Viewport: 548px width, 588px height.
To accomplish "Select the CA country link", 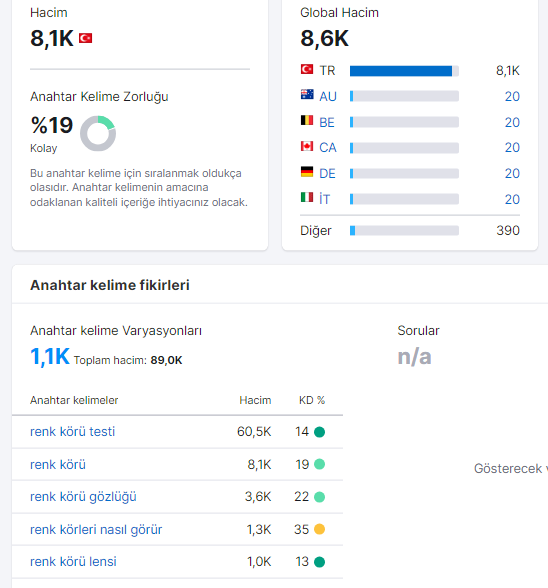I will (x=328, y=148).
